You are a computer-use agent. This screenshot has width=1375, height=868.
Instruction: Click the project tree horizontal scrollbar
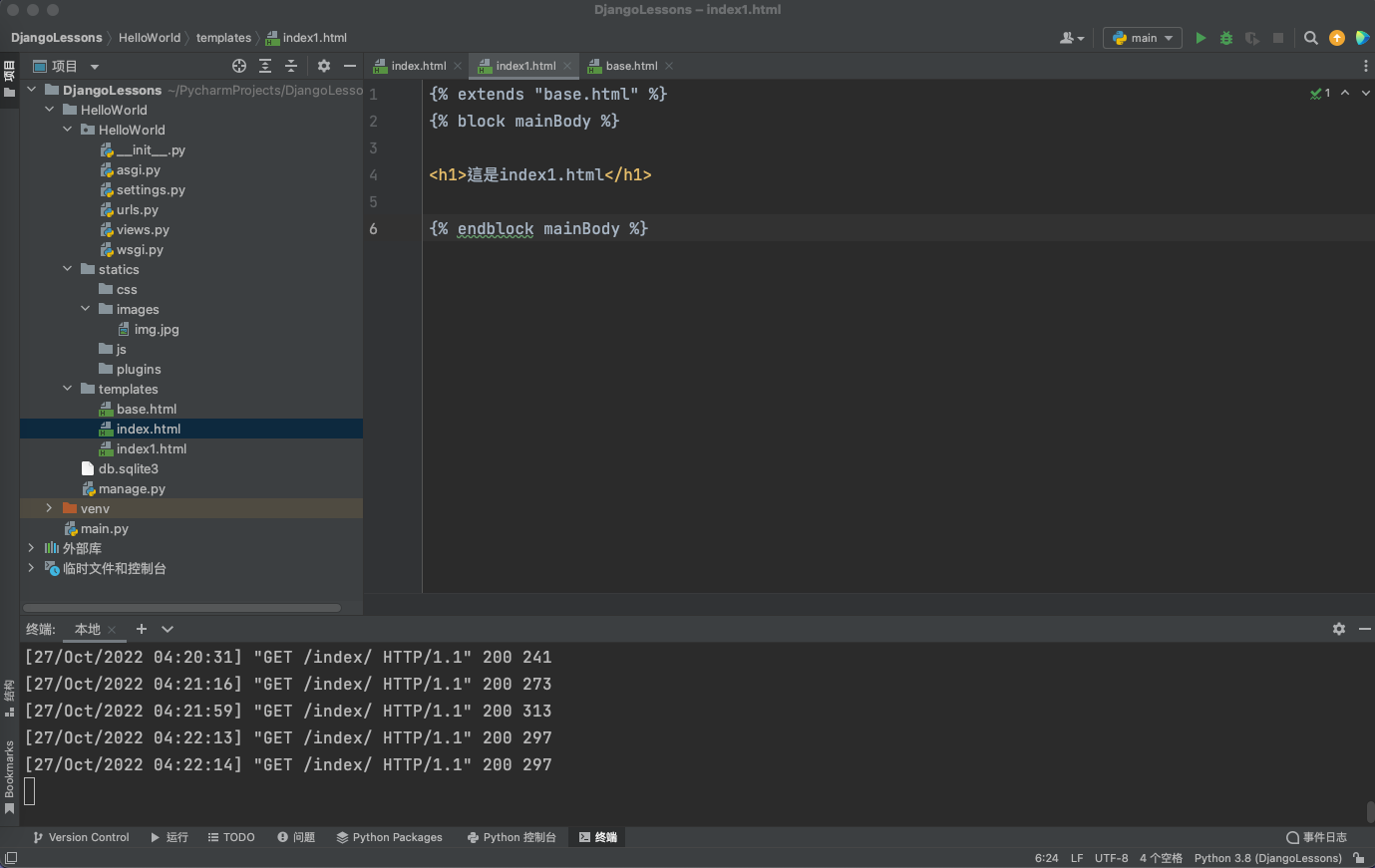pos(181,607)
